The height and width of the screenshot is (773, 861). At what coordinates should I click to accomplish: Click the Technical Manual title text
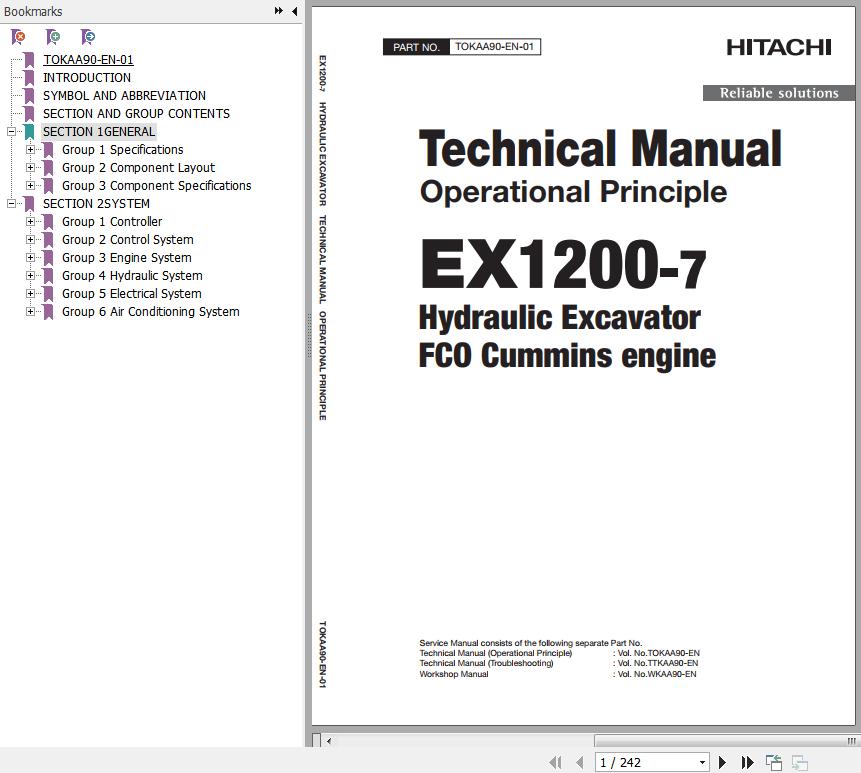coord(600,149)
